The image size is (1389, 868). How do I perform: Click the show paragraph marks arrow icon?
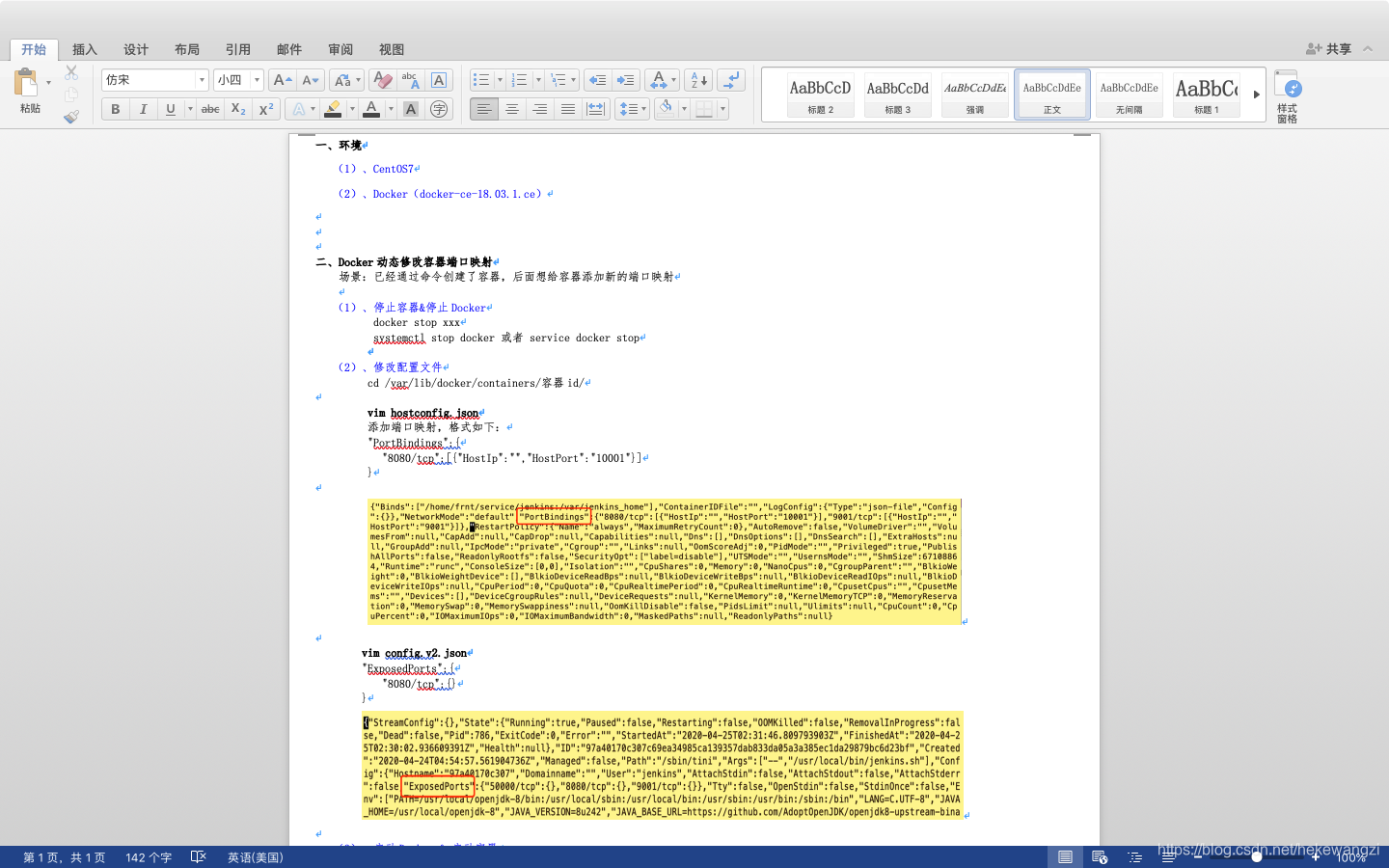point(731,80)
